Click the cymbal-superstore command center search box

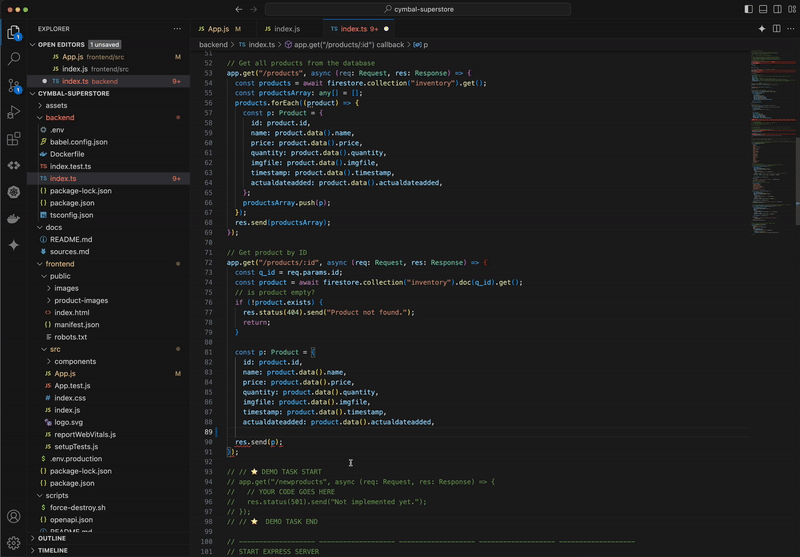coord(418,9)
